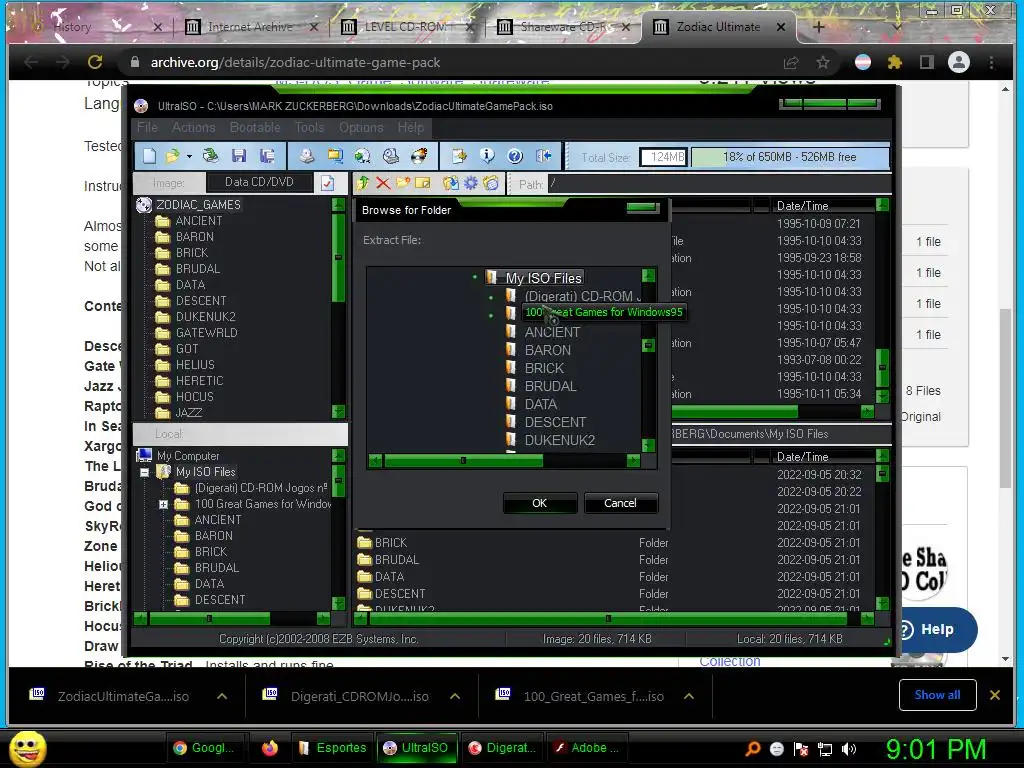The image size is (1024, 768).
Task: Expand the Digerati_CDROMJo...iso download chevron
Action: [455, 696]
